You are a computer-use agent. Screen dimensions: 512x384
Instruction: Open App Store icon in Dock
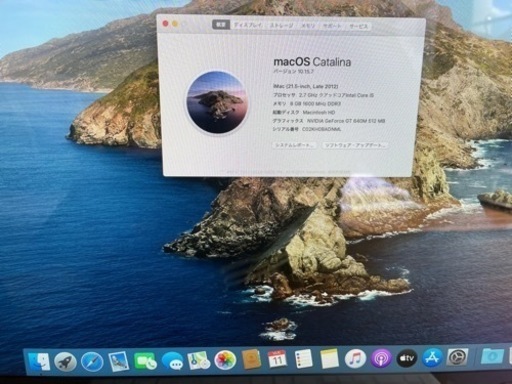[432, 358]
